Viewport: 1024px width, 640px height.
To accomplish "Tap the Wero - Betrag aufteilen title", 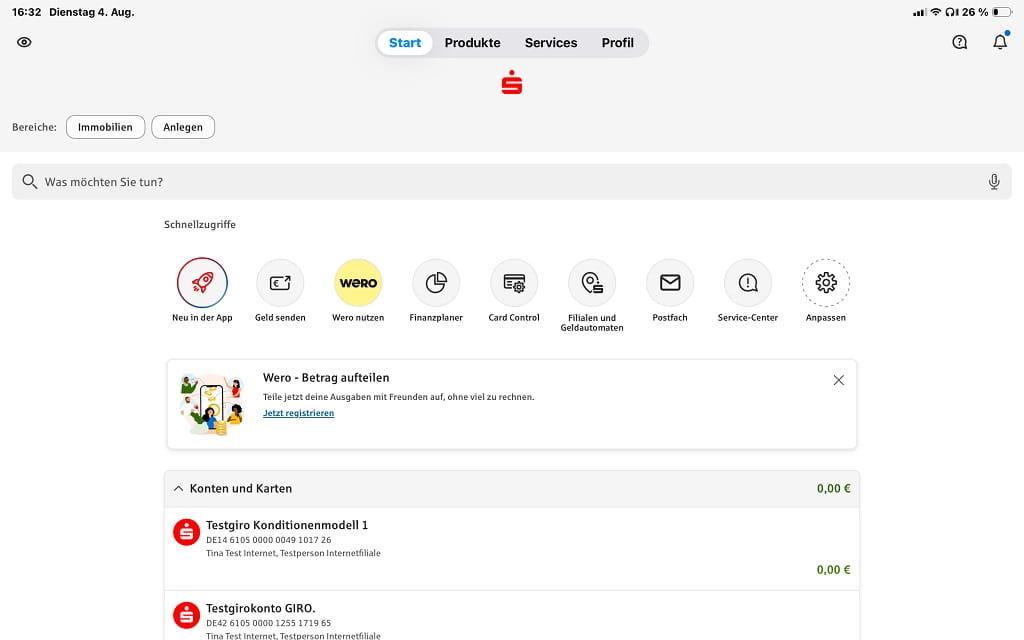I will click(326, 377).
